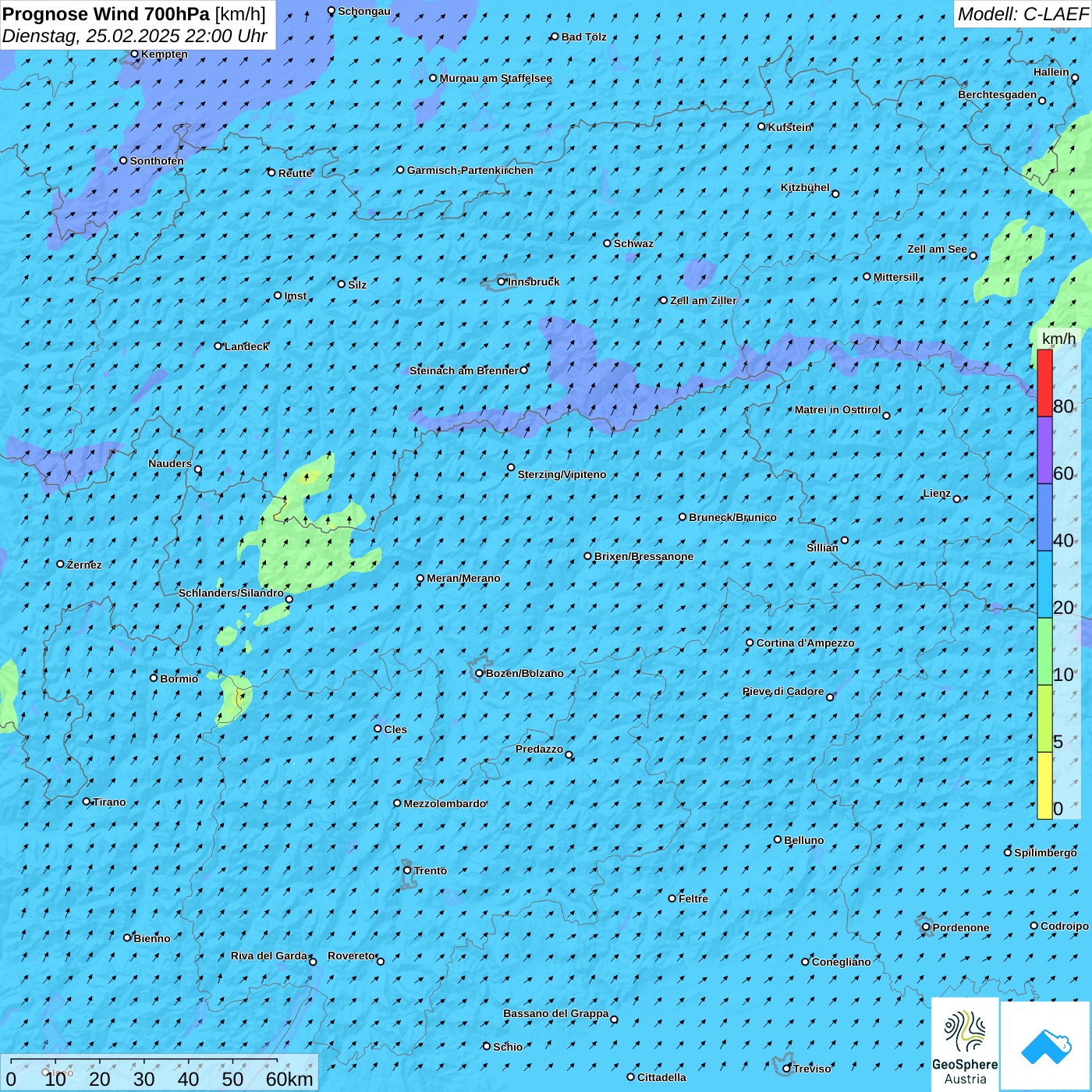1092x1092 pixels.
Task: Click the 'Conegliano' label
Action: [841, 962]
